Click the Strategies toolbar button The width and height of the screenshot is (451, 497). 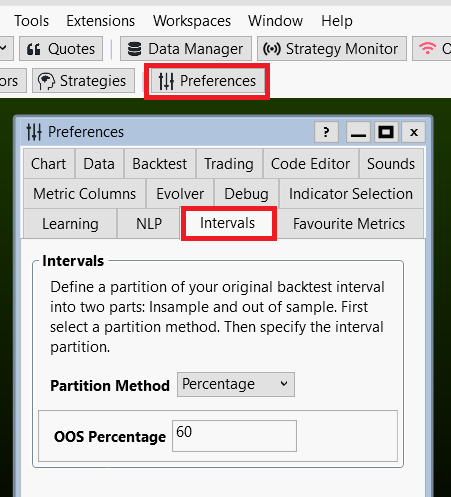pos(83,81)
